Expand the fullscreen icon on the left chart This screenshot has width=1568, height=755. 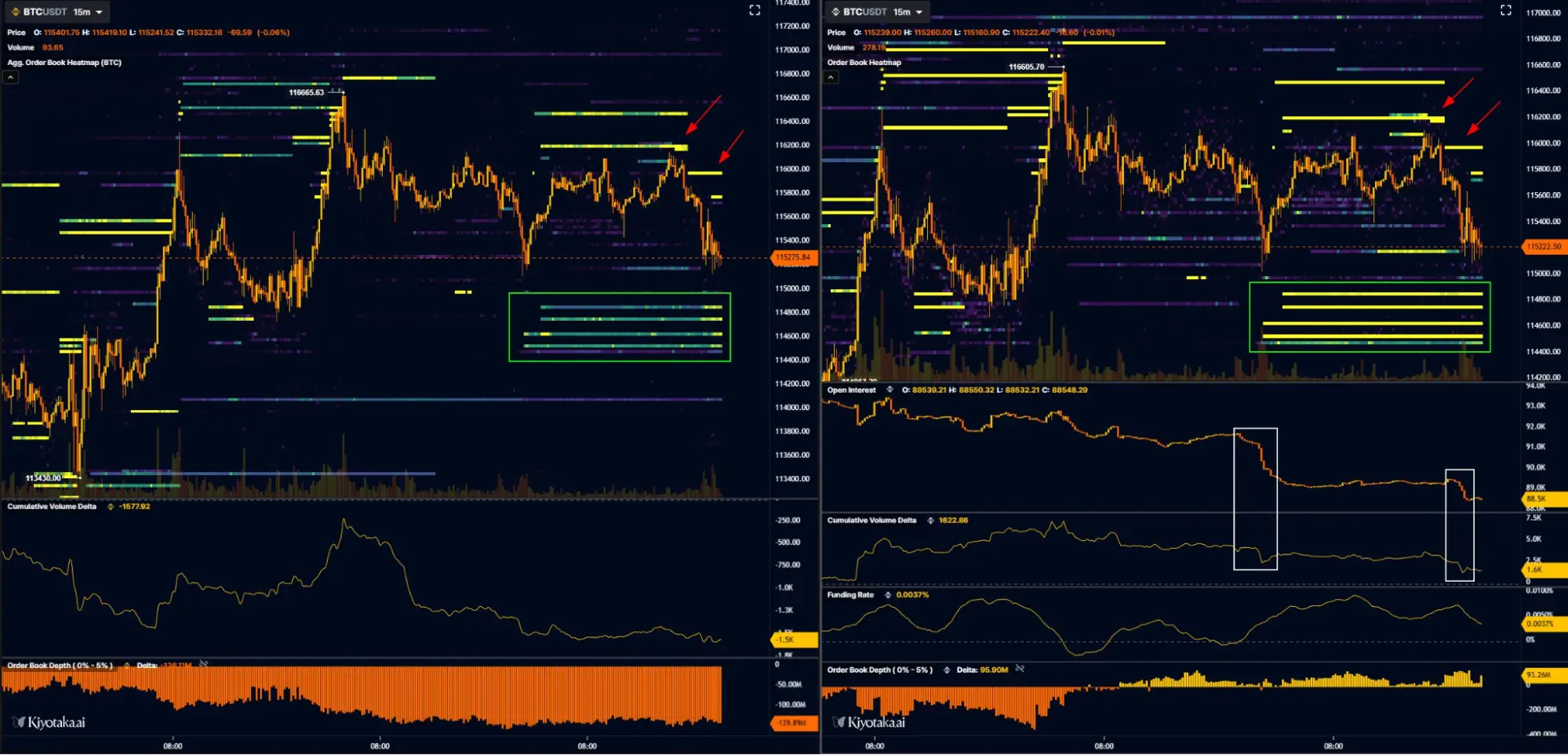click(755, 10)
